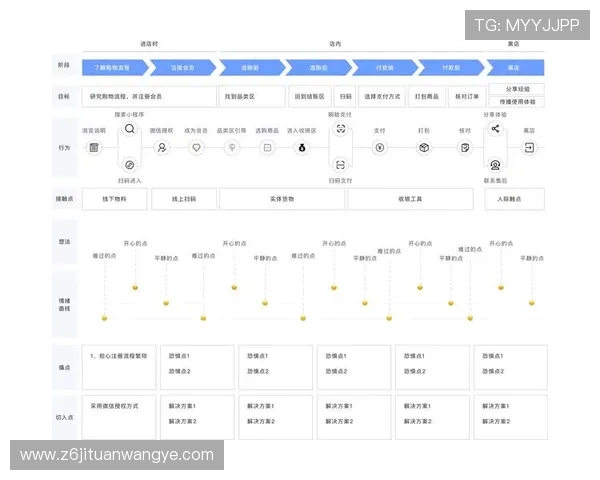Click the 收银工具 touchpoint box
The height and width of the screenshot is (480, 600).
click(410, 199)
